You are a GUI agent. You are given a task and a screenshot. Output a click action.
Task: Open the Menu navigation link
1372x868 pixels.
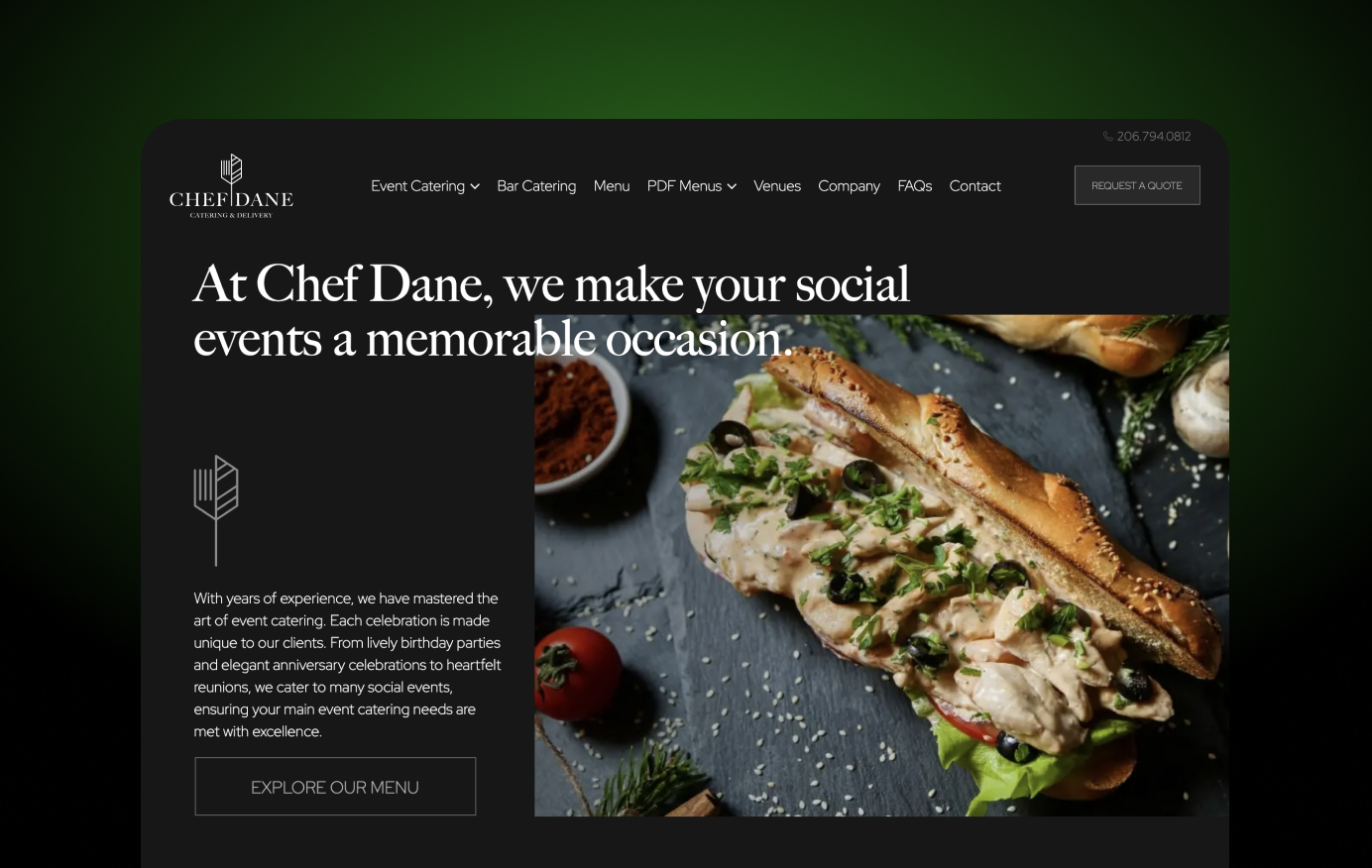pyautogui.click(x=612, y=186)
